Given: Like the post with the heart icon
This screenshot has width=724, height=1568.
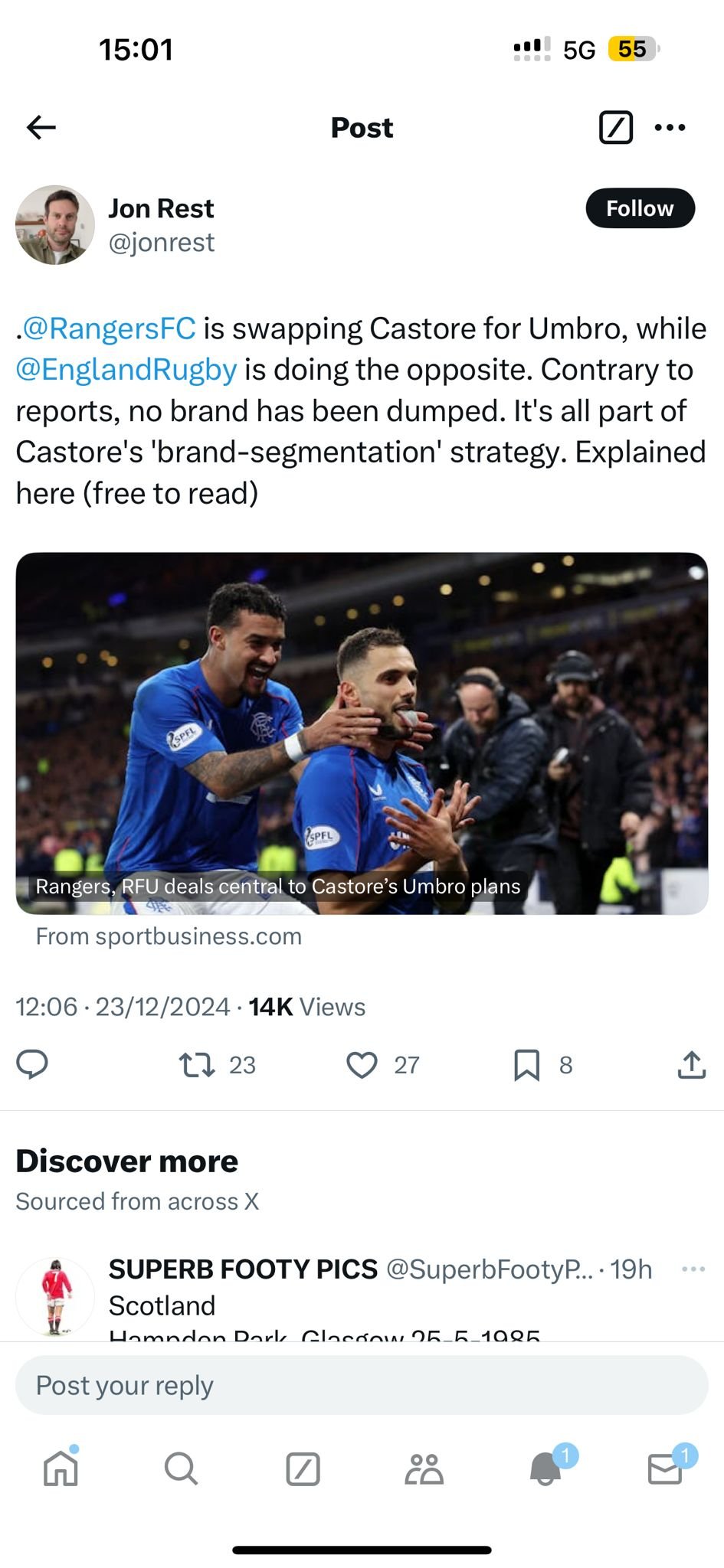Looking at the screenshot, I should tap(362, 1064).
